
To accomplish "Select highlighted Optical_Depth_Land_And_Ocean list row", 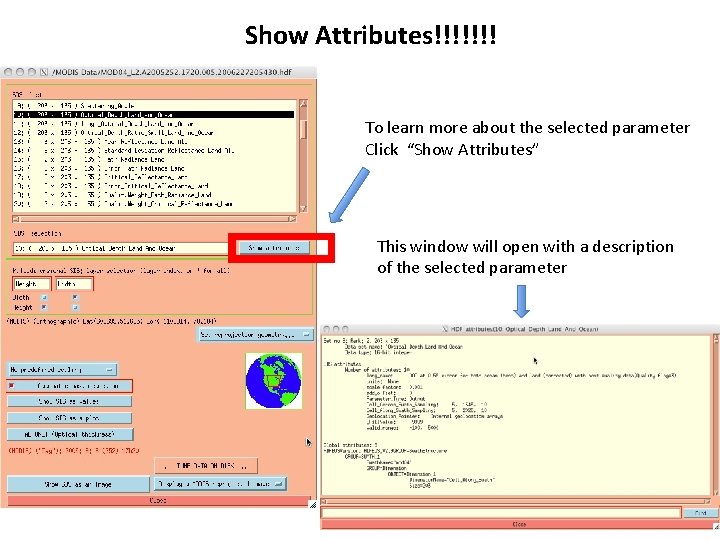I will click(154, 115).
